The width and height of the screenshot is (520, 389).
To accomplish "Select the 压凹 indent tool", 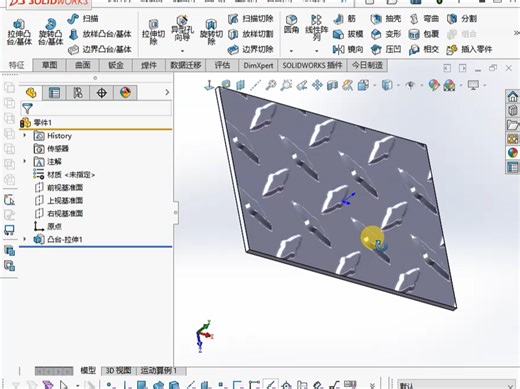I will (386, 50).
